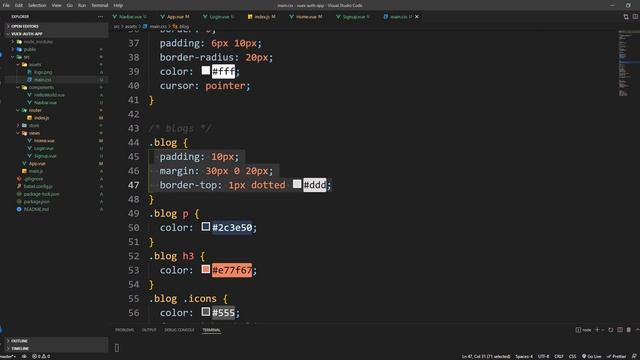Switch to the Signup.vue editor tab
The image size is (640, 360).
pyautogui.click(x=353, y=17)
